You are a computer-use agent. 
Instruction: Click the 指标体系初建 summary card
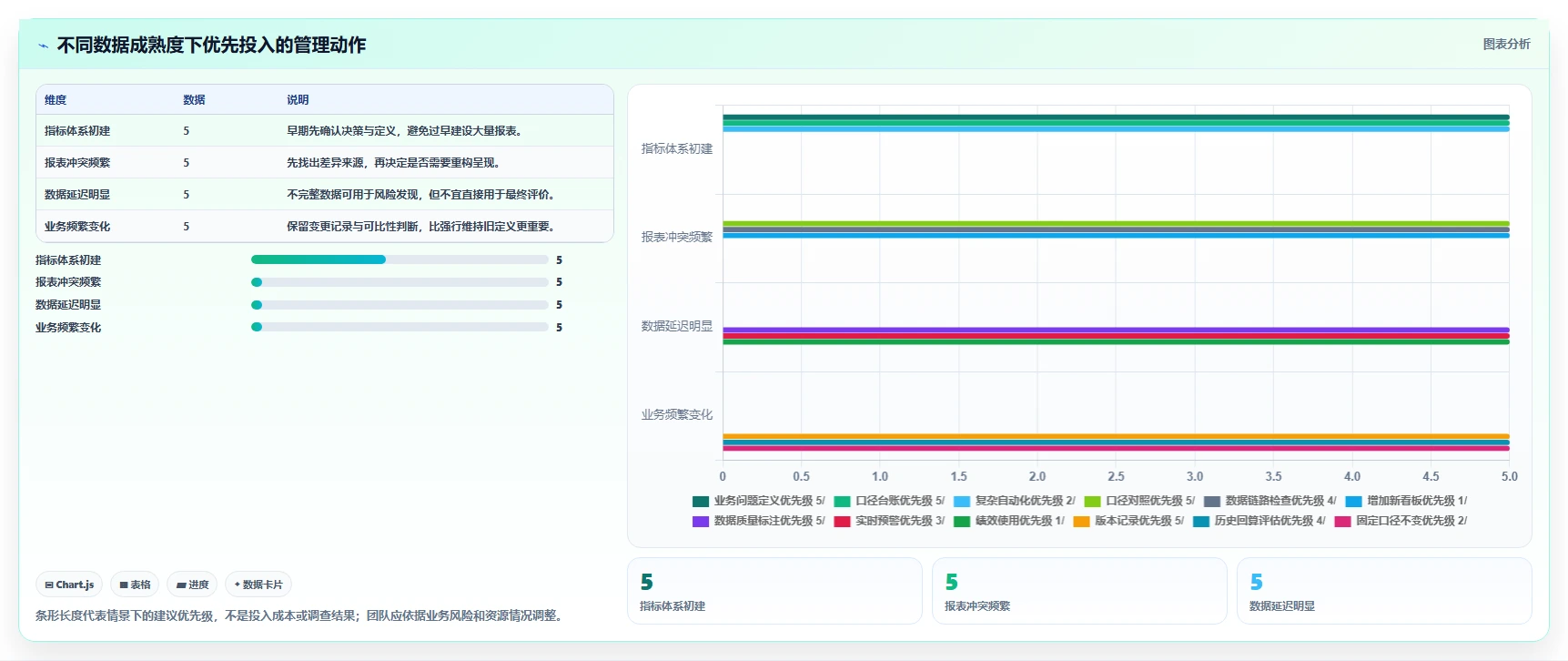click(x=774, y=591)
